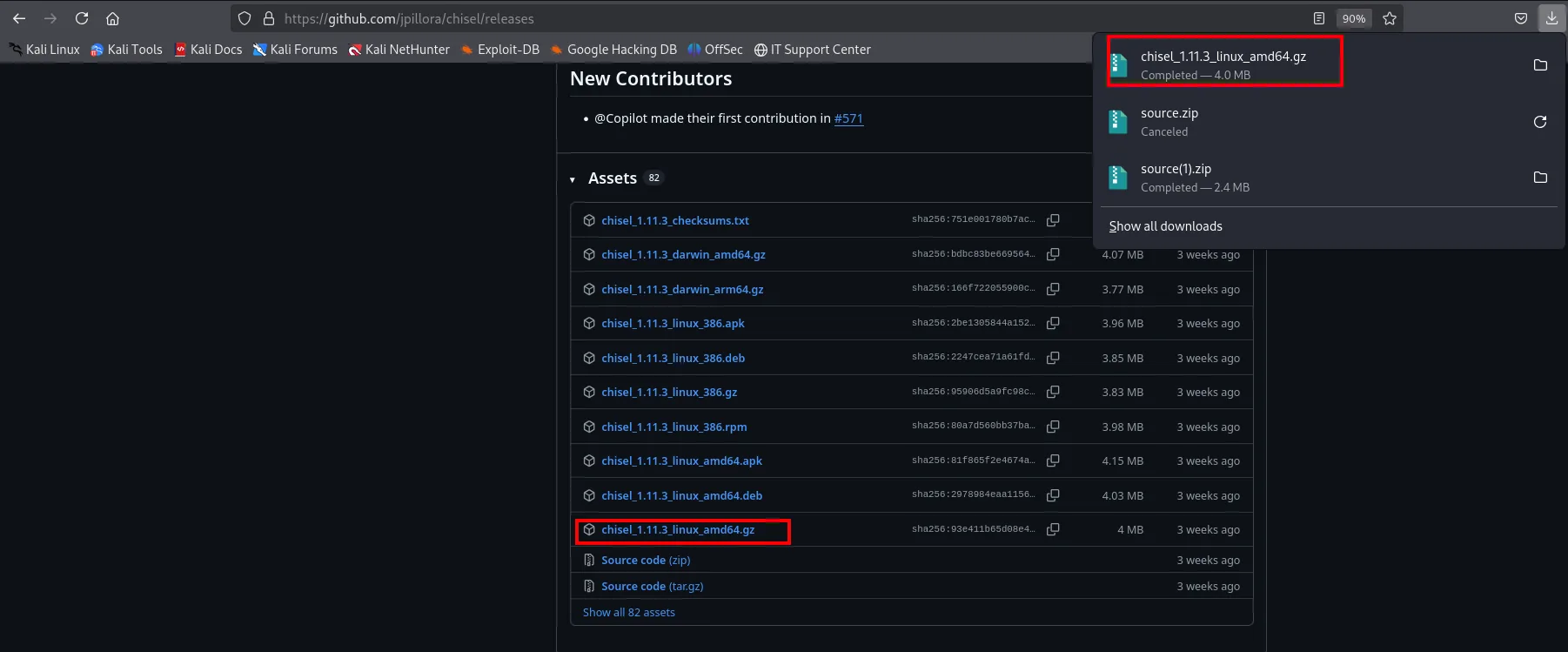Download Source code (tar.gz)
The width and height of the screenshot is (1568, 652).
[653, 586]
